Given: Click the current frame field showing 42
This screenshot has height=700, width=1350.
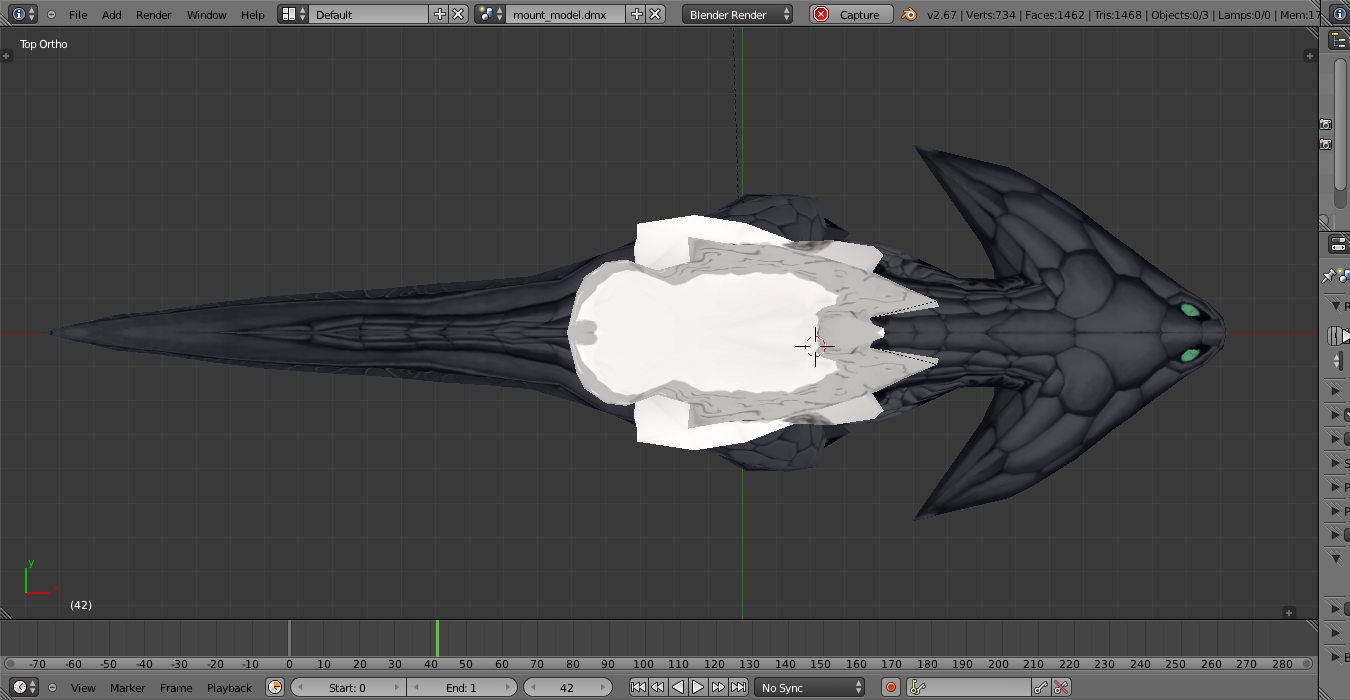Looking at the screenshot, I should click(567, 687).
